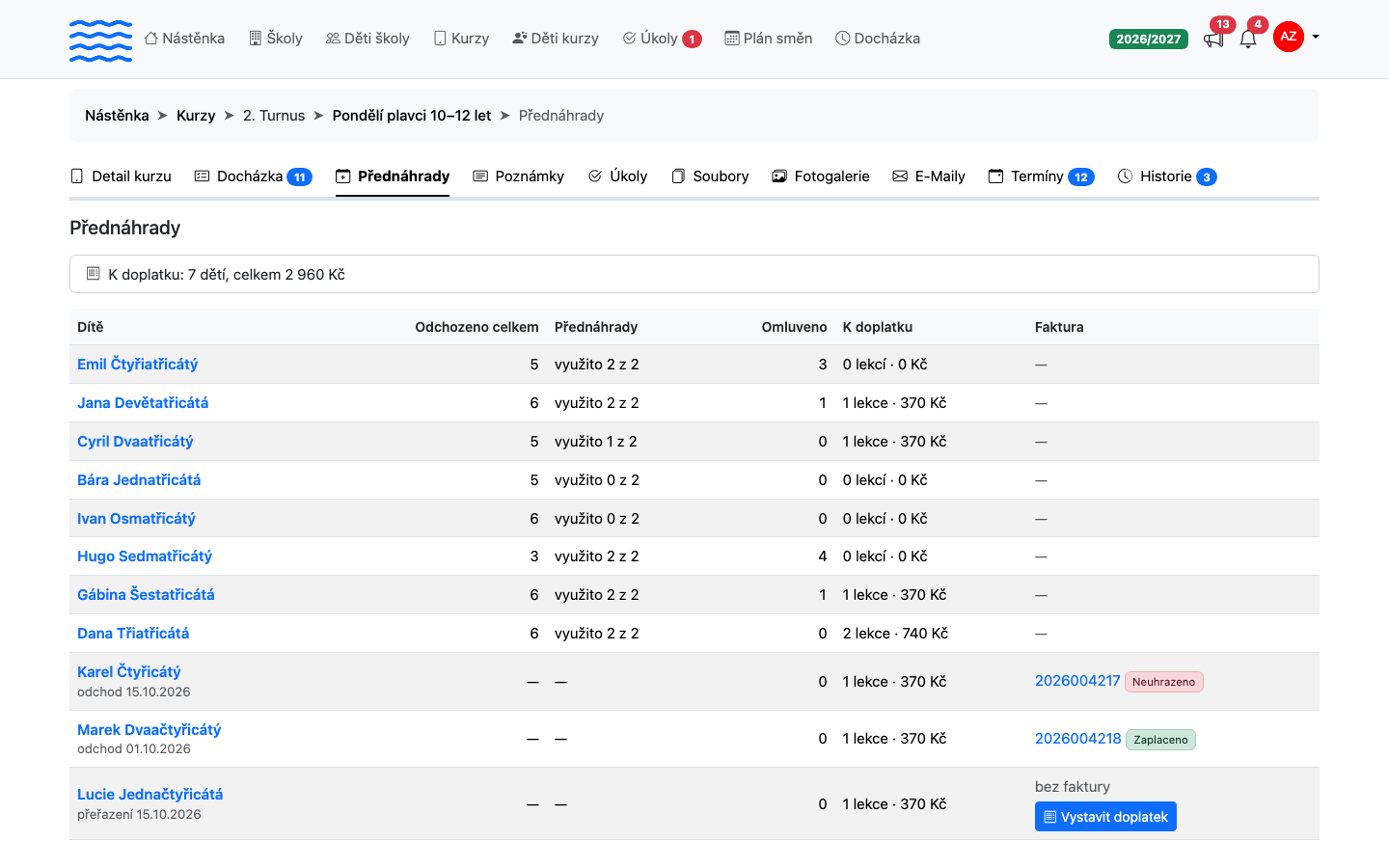Viewport: 1389px width, 868px height.
Task: Open child Emil Čtyřiatřicátý
Action: click(x=138, y=365)
